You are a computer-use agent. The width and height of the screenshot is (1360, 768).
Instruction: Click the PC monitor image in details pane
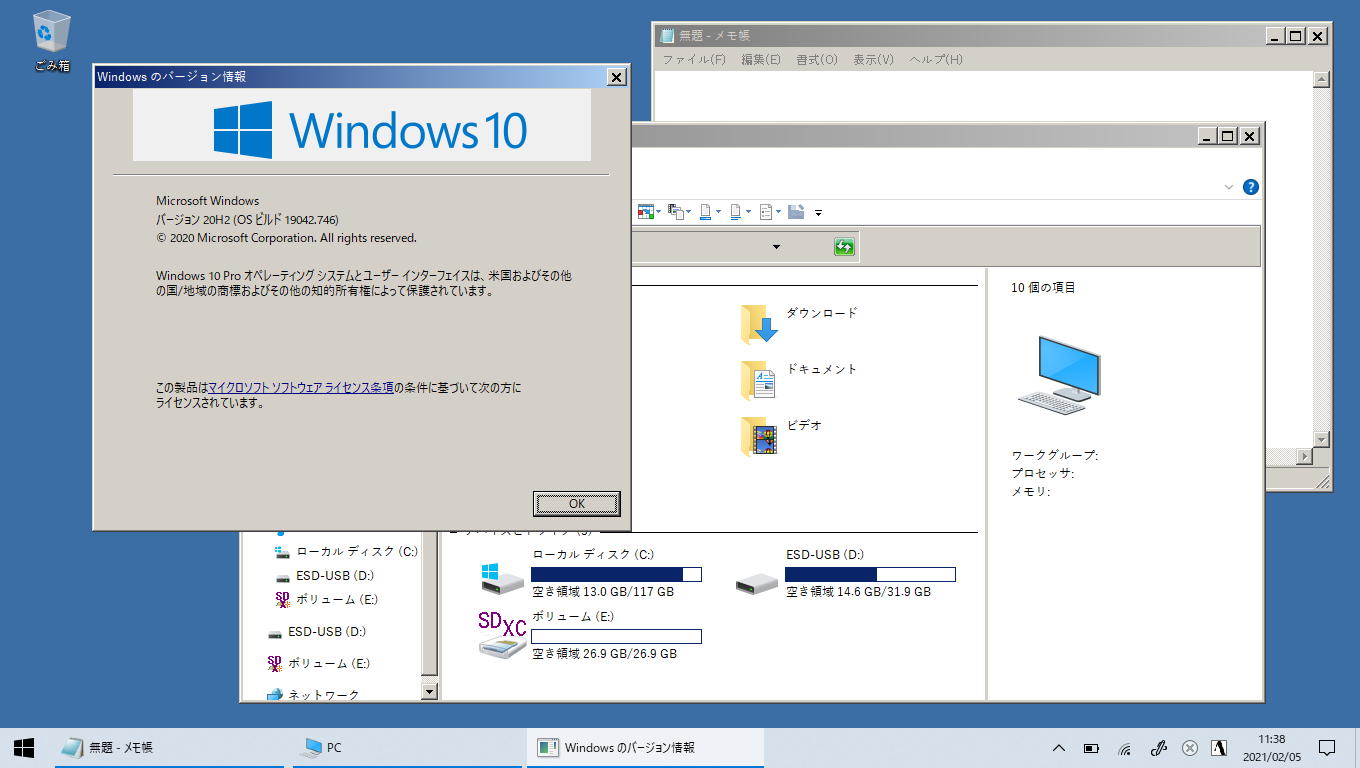1059,374
